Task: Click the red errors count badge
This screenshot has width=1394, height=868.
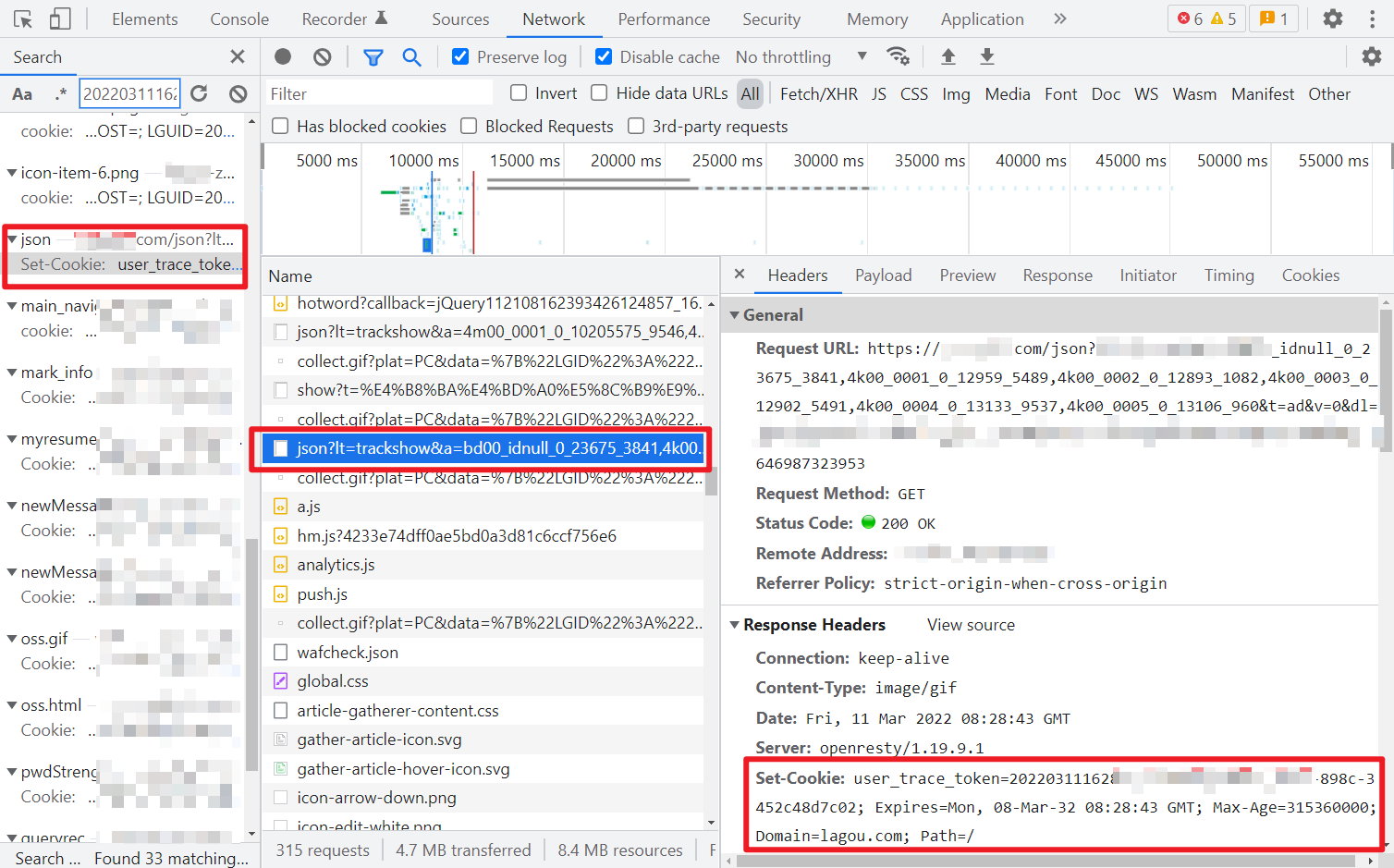Action: [1189, 18]
